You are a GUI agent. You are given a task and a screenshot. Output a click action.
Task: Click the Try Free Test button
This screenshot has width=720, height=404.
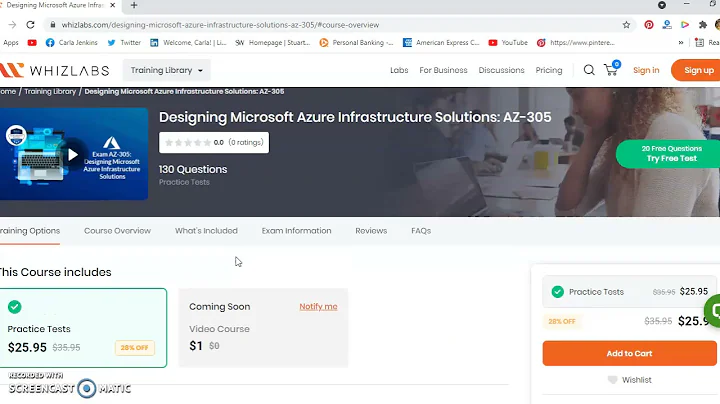(x=670, y=154)
